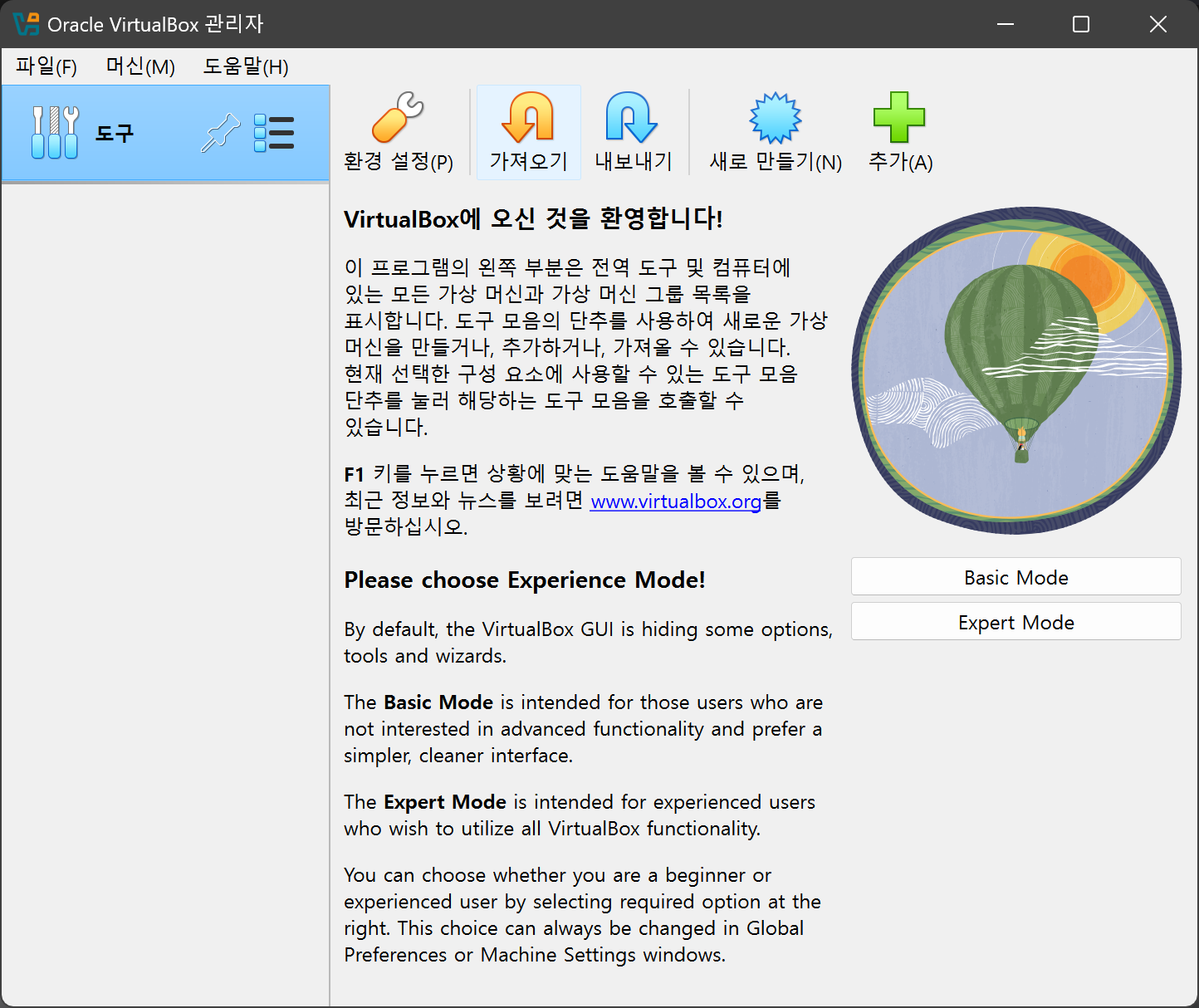The image size is (1199, 1008).
Task: Select the 도구 tools item in sidebar
Action: (x=166, y=133)
